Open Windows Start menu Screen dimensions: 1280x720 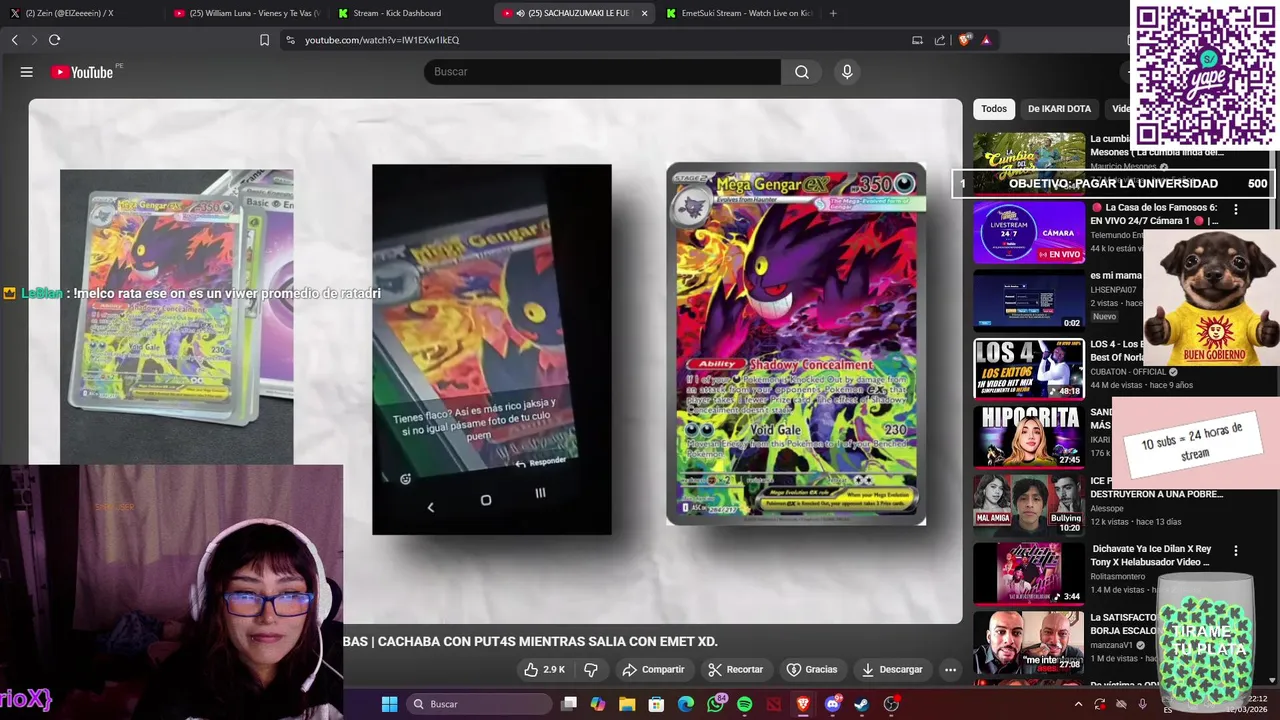389,704
